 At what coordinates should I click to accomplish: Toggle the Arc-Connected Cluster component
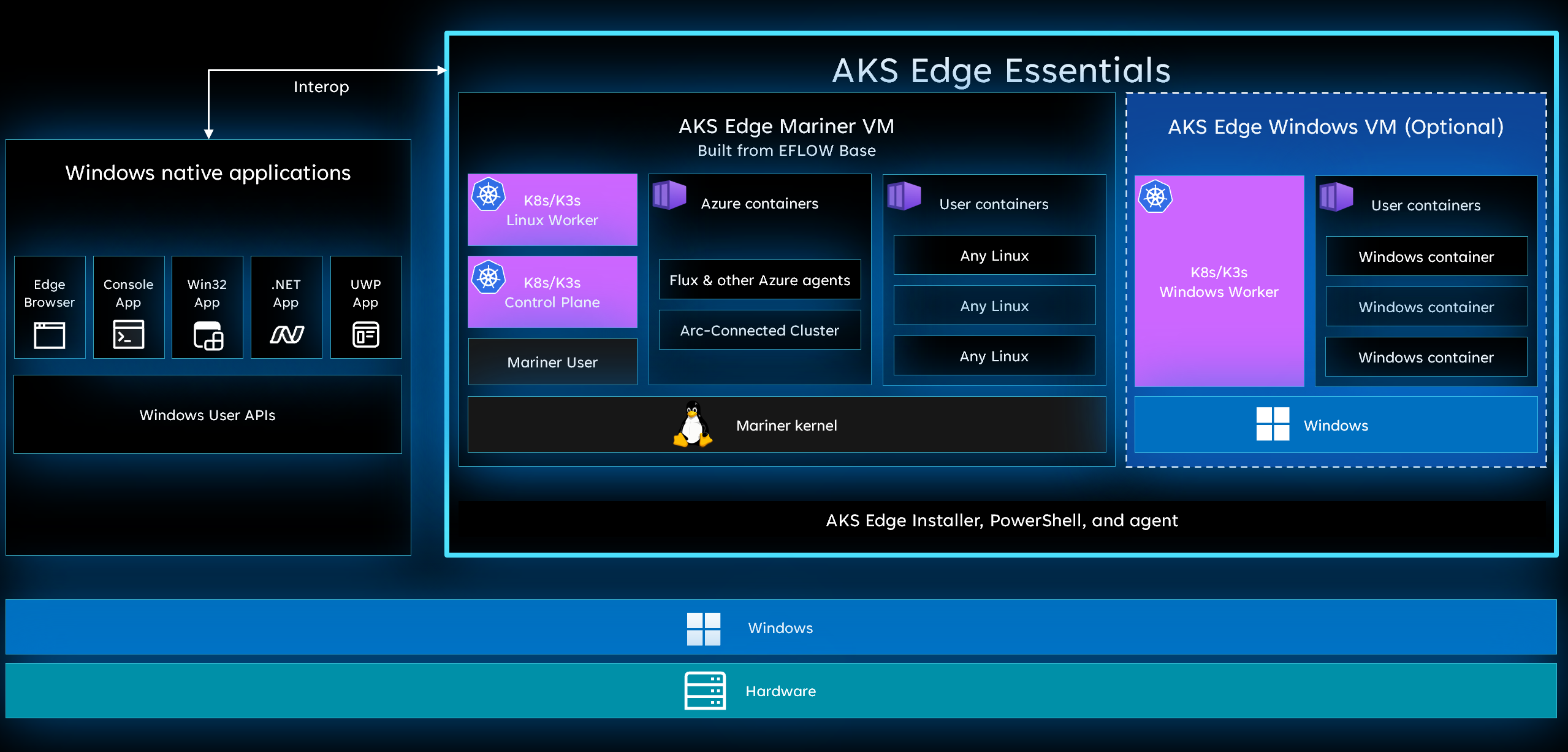coord(762,330)
